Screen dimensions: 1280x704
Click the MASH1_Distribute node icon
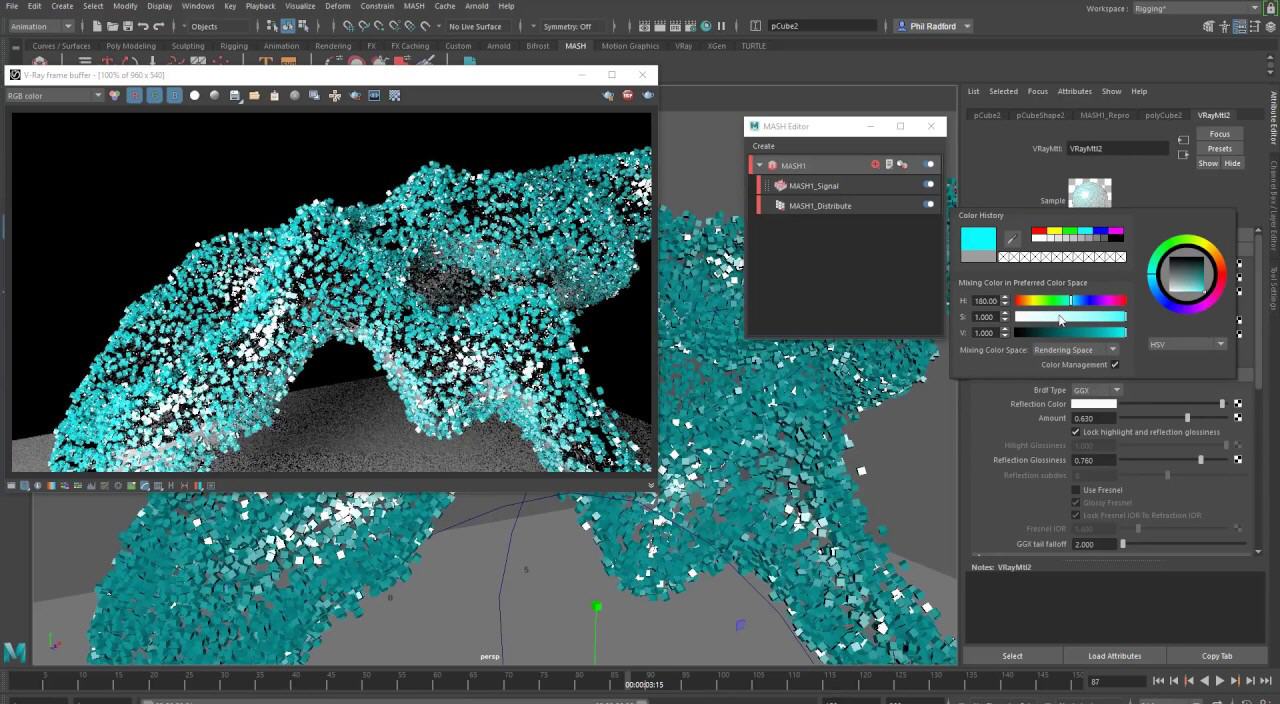pos(780,205)
